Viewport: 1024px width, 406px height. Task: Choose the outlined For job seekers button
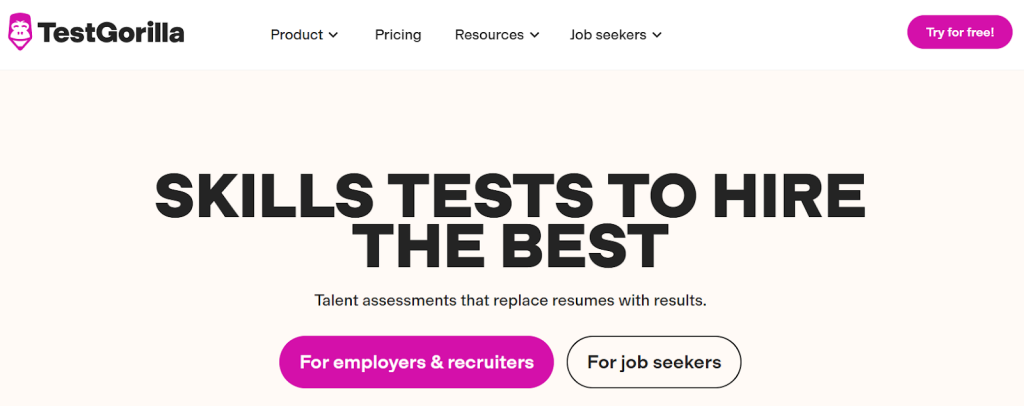coord(654,362)
